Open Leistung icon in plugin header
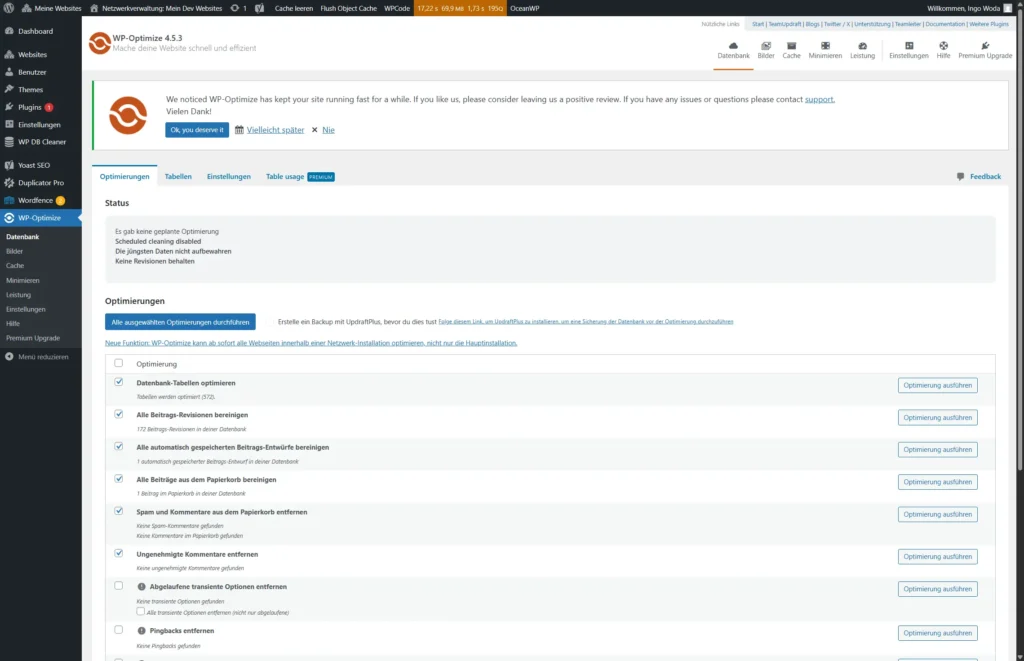This screenshot has width=1024, height=661. click(862, 50)
